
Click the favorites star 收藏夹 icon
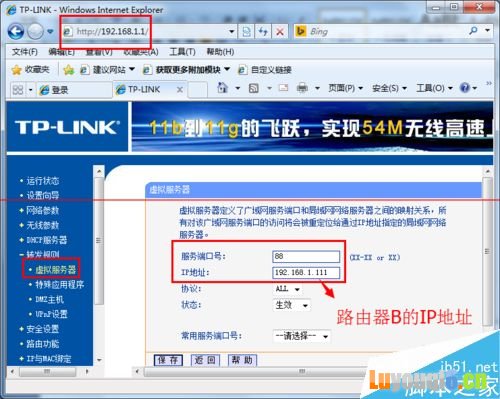(x=17, y=70)
